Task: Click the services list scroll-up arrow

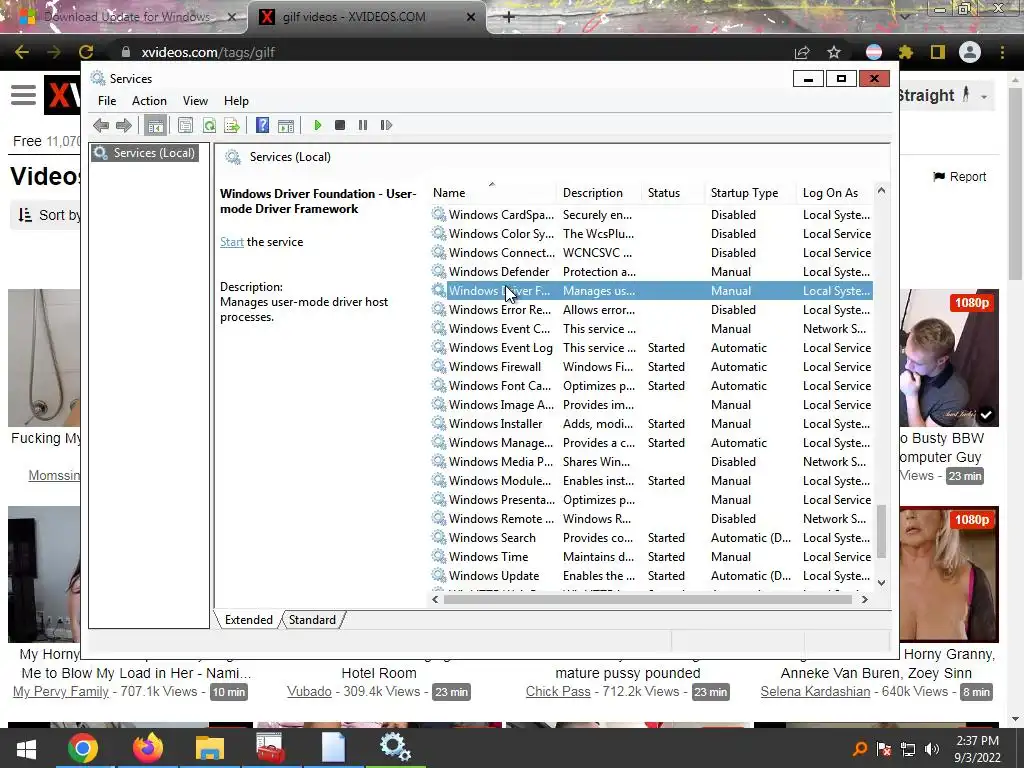Action: click(881, 191)
